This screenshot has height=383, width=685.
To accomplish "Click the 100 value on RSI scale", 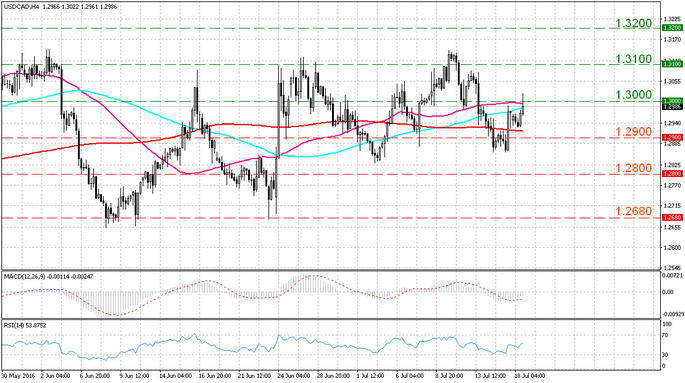I will tap(667, 324).
